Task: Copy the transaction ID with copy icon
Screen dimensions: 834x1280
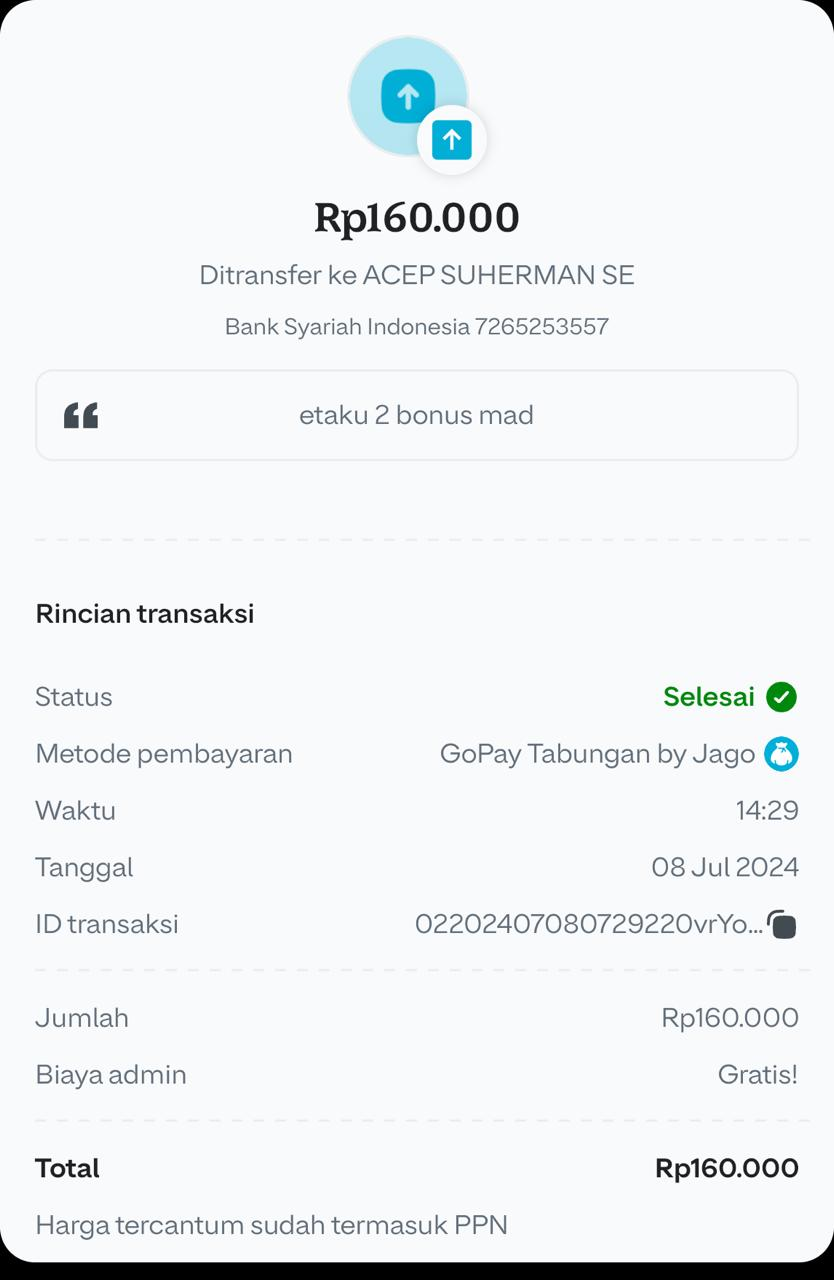Action: pos(782,924)
